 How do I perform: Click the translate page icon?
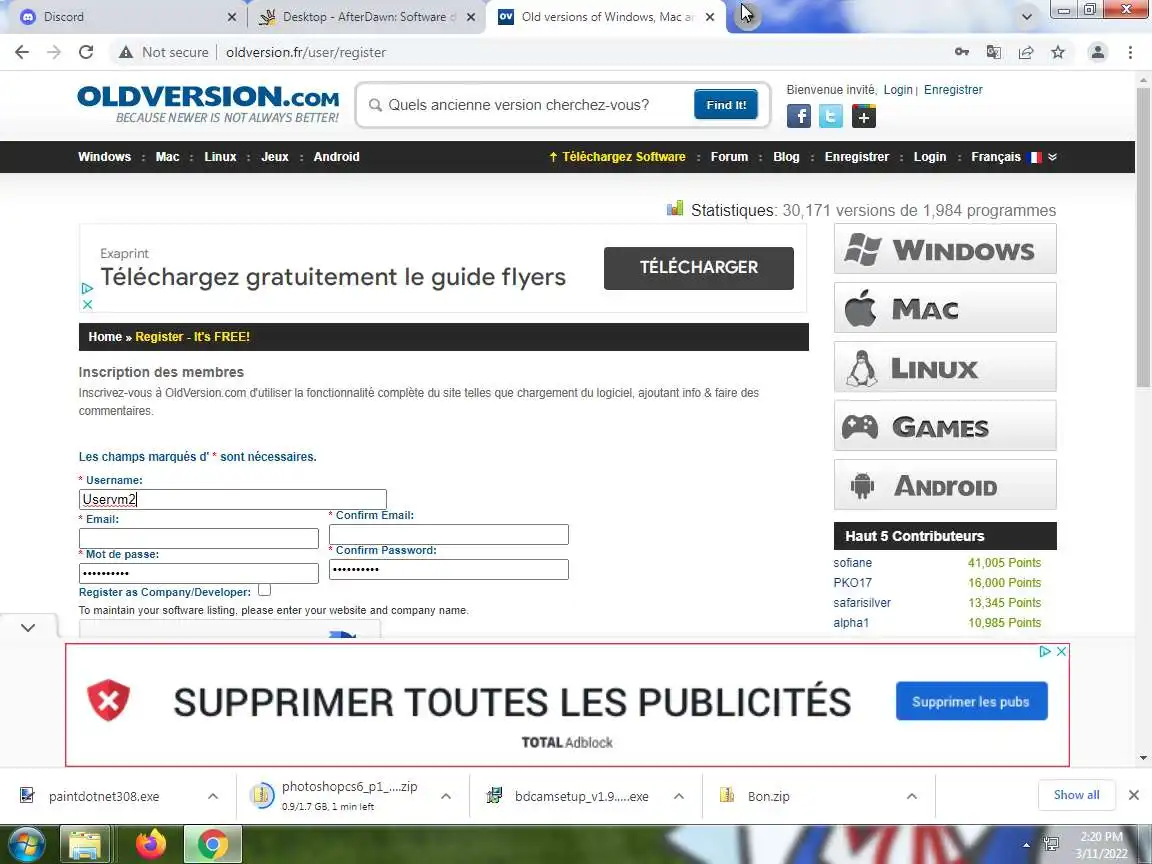993,52
